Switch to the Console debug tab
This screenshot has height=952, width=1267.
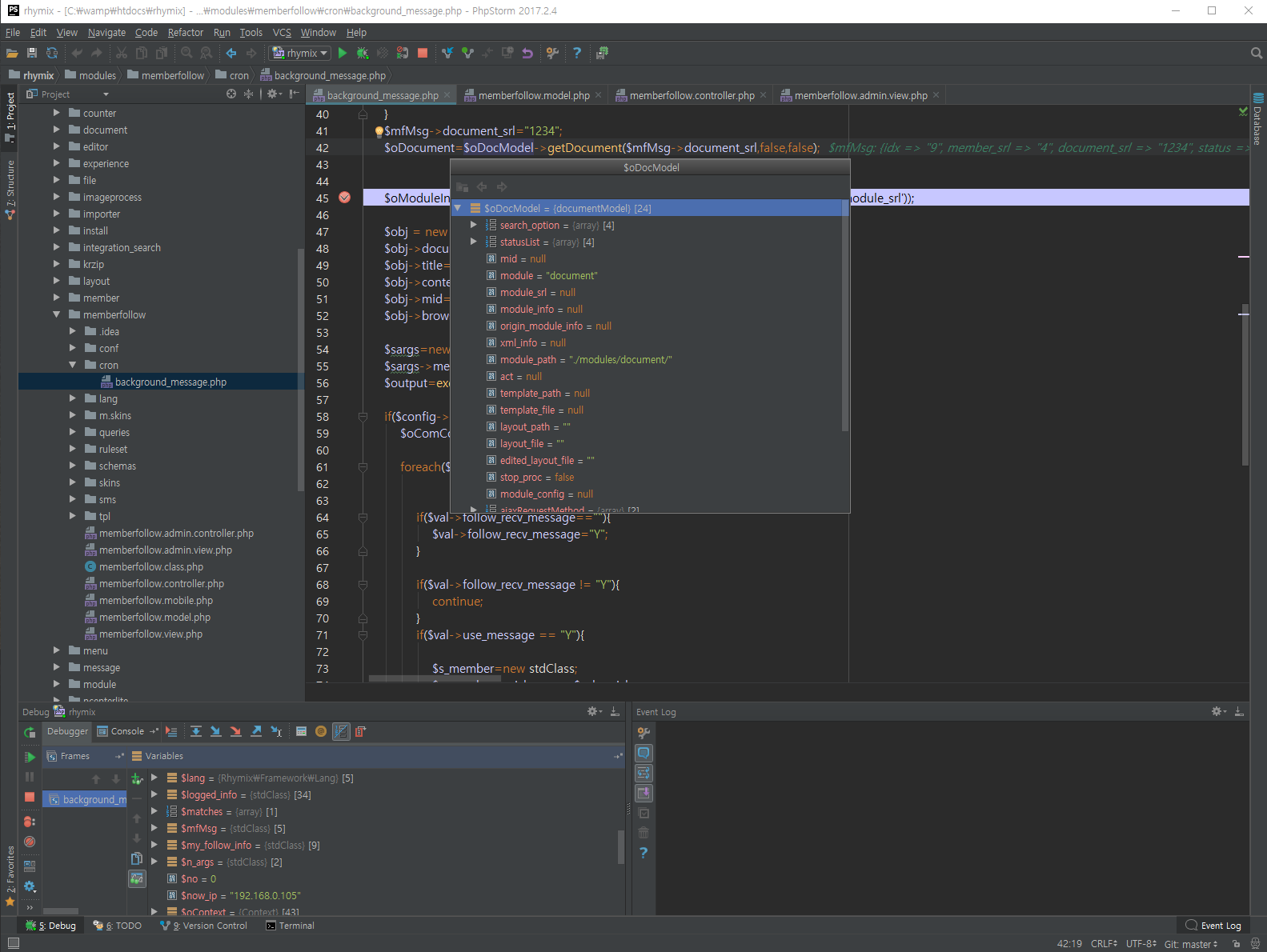point(127,731)
